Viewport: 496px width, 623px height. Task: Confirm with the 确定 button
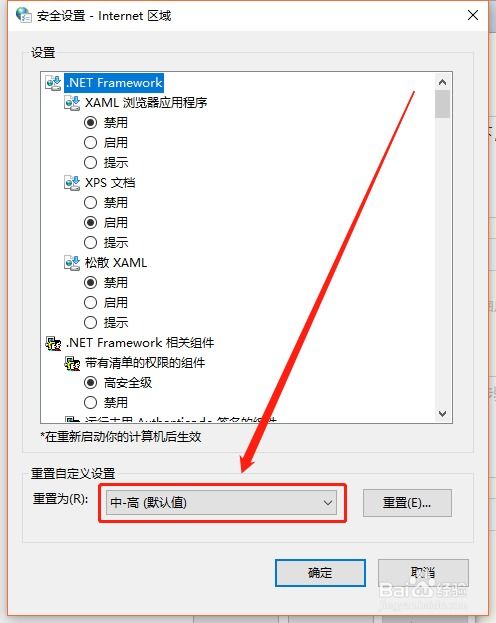(320, 573)
